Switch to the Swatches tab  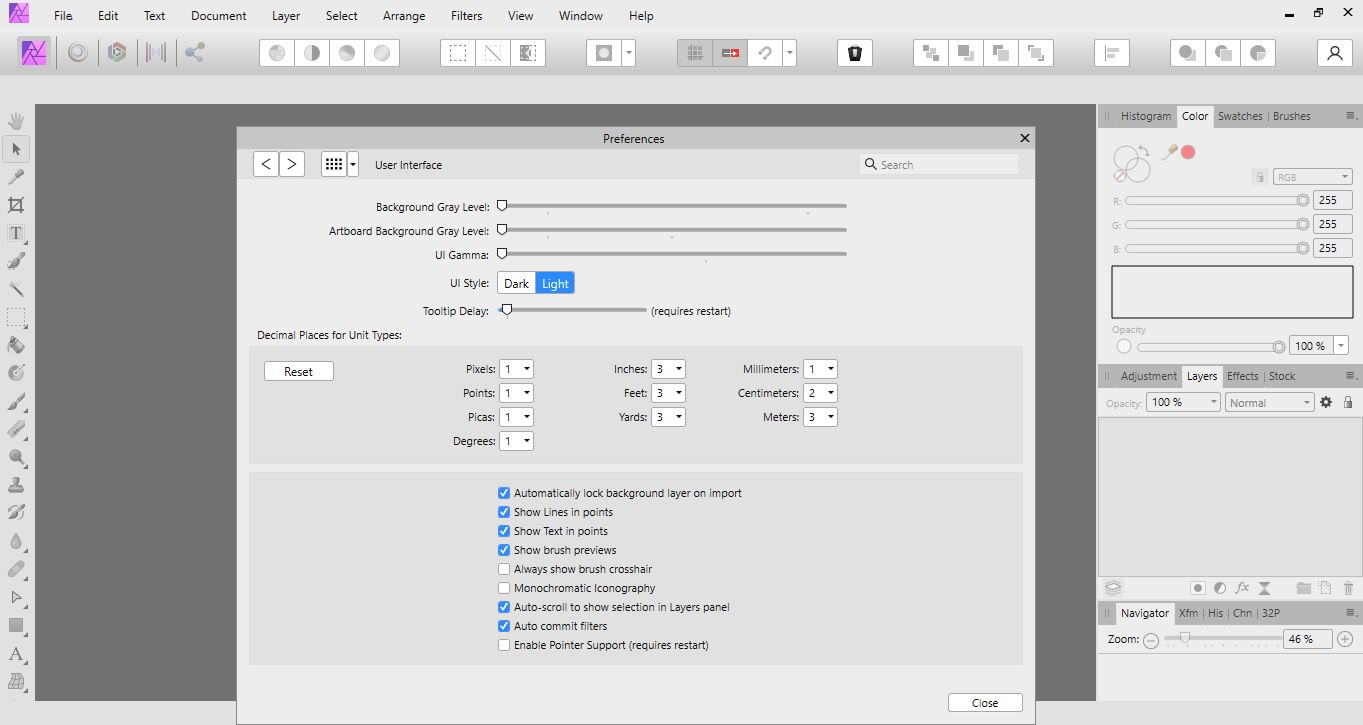click(x=1240, y=116)
